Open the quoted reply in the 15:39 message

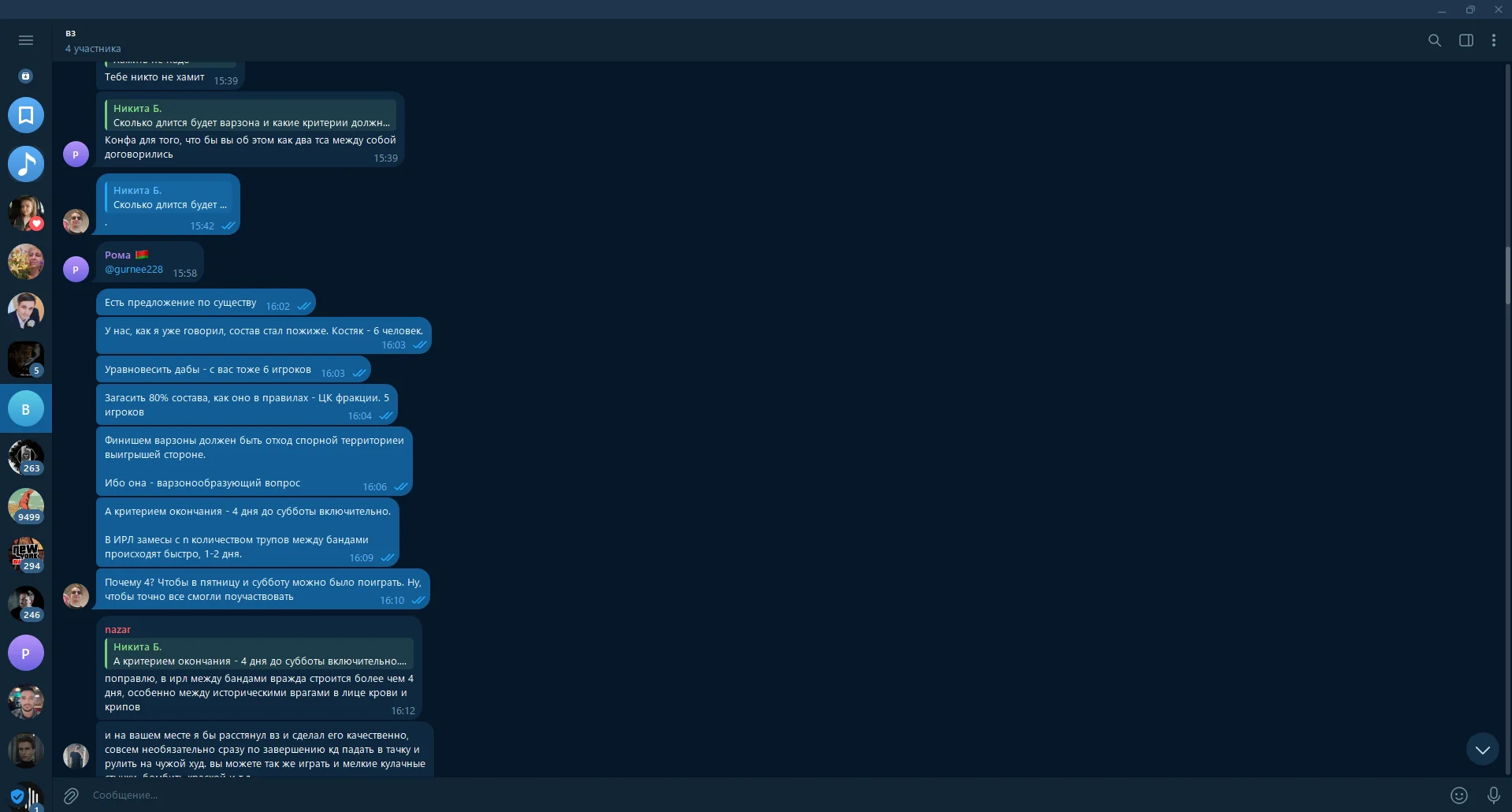tap(251, 115)
